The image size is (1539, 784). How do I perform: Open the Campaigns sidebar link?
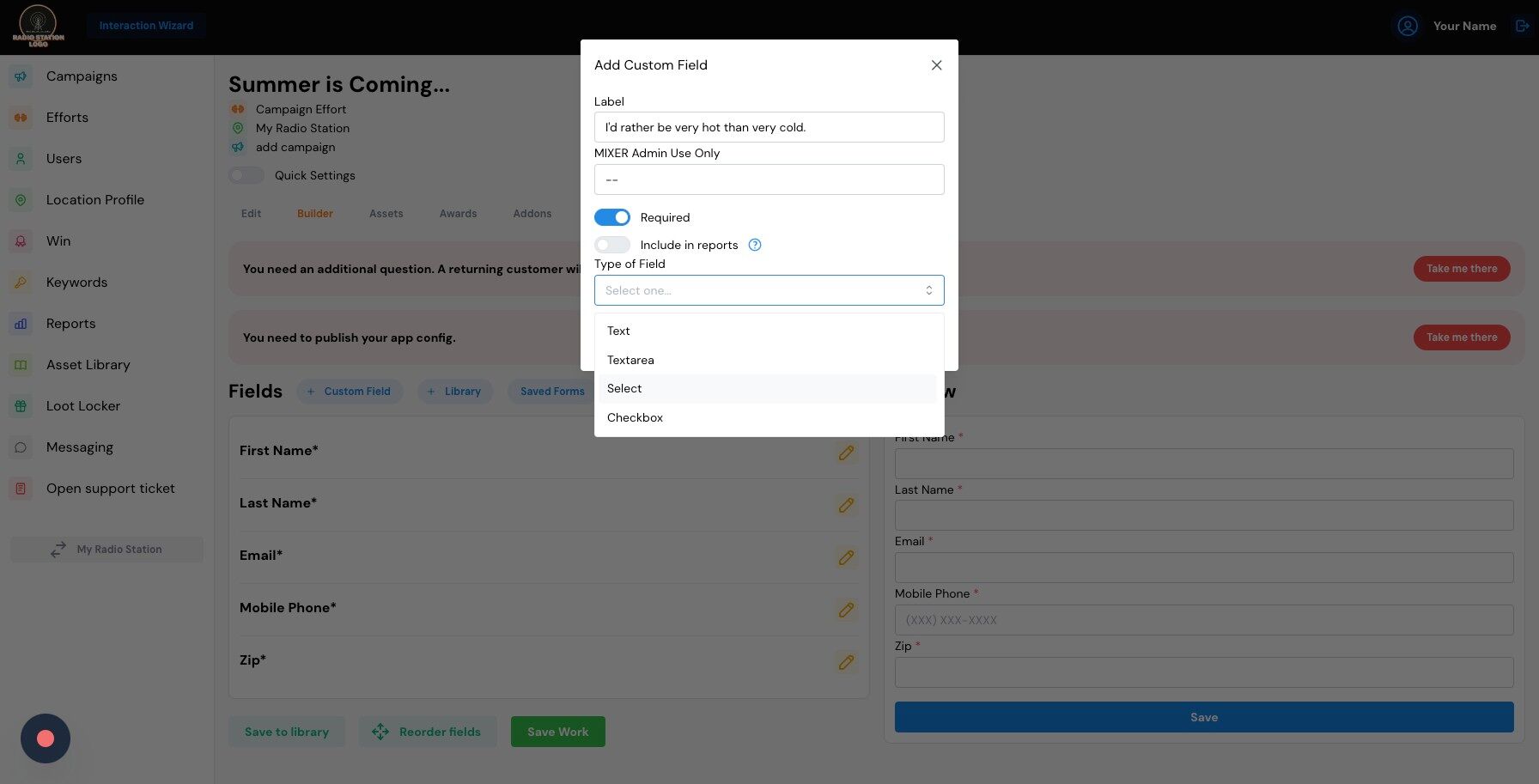point(82,76)
